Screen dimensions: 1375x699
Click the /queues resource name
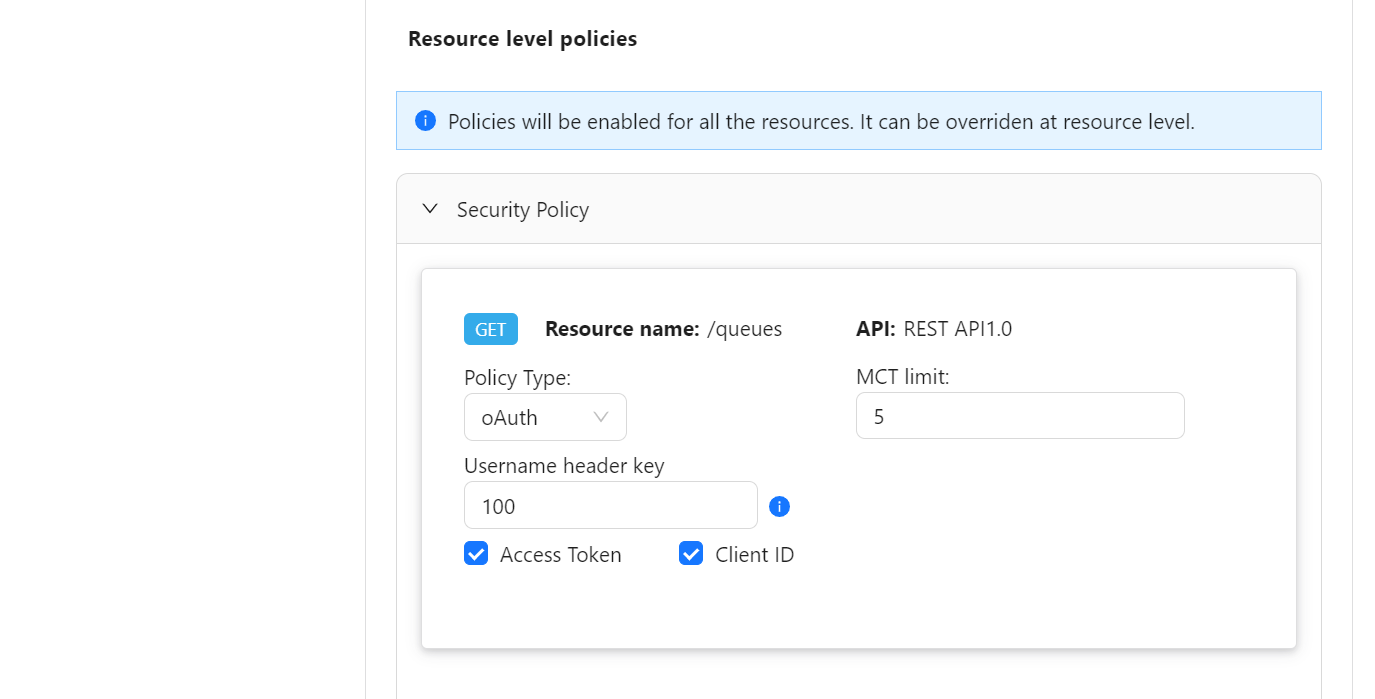744,328
